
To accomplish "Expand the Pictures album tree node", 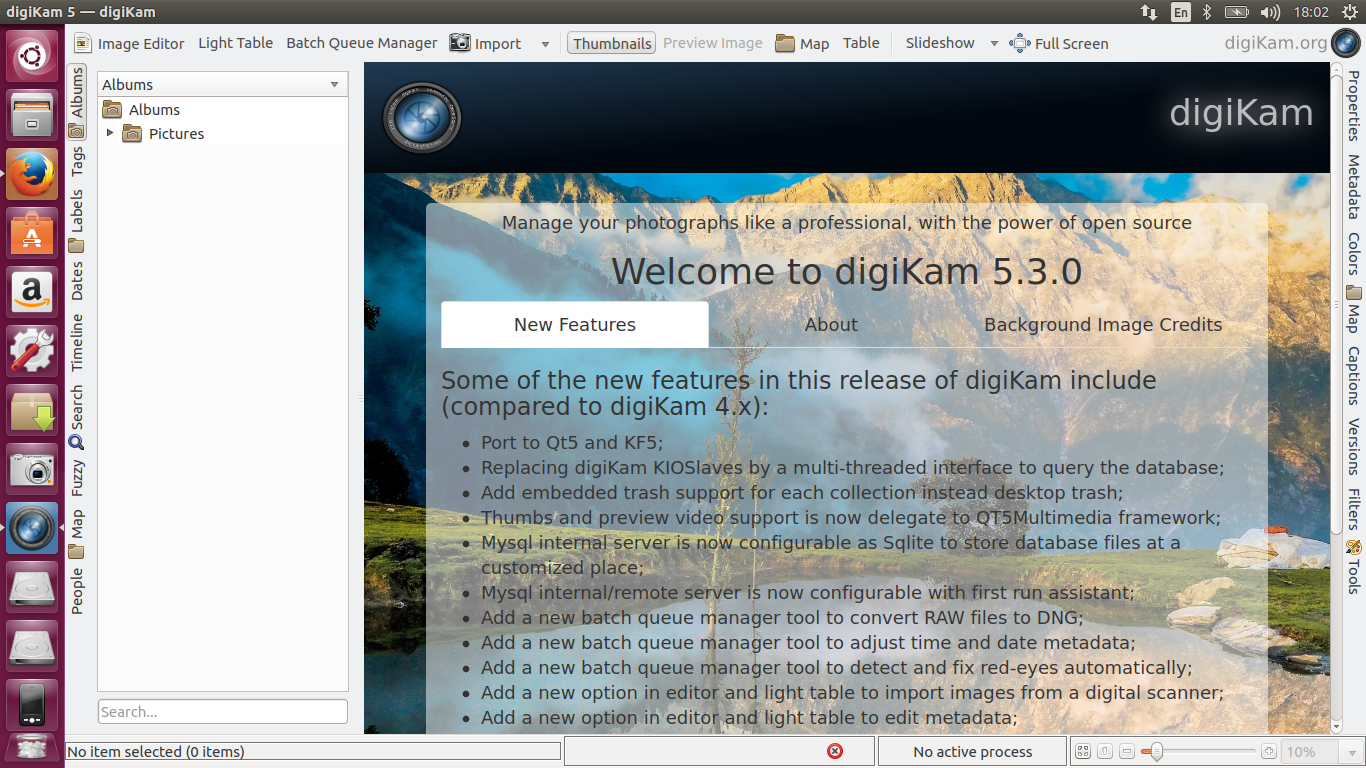I will 110,133.
